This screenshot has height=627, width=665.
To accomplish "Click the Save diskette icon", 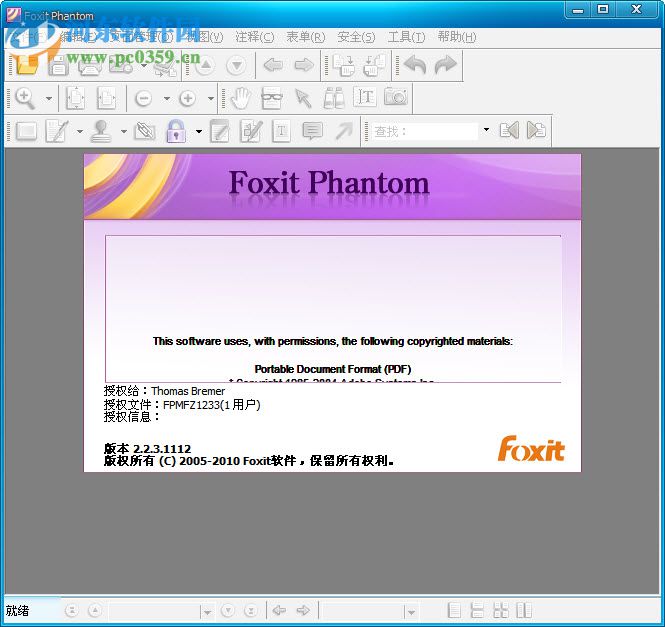I will tap(58, 65).
